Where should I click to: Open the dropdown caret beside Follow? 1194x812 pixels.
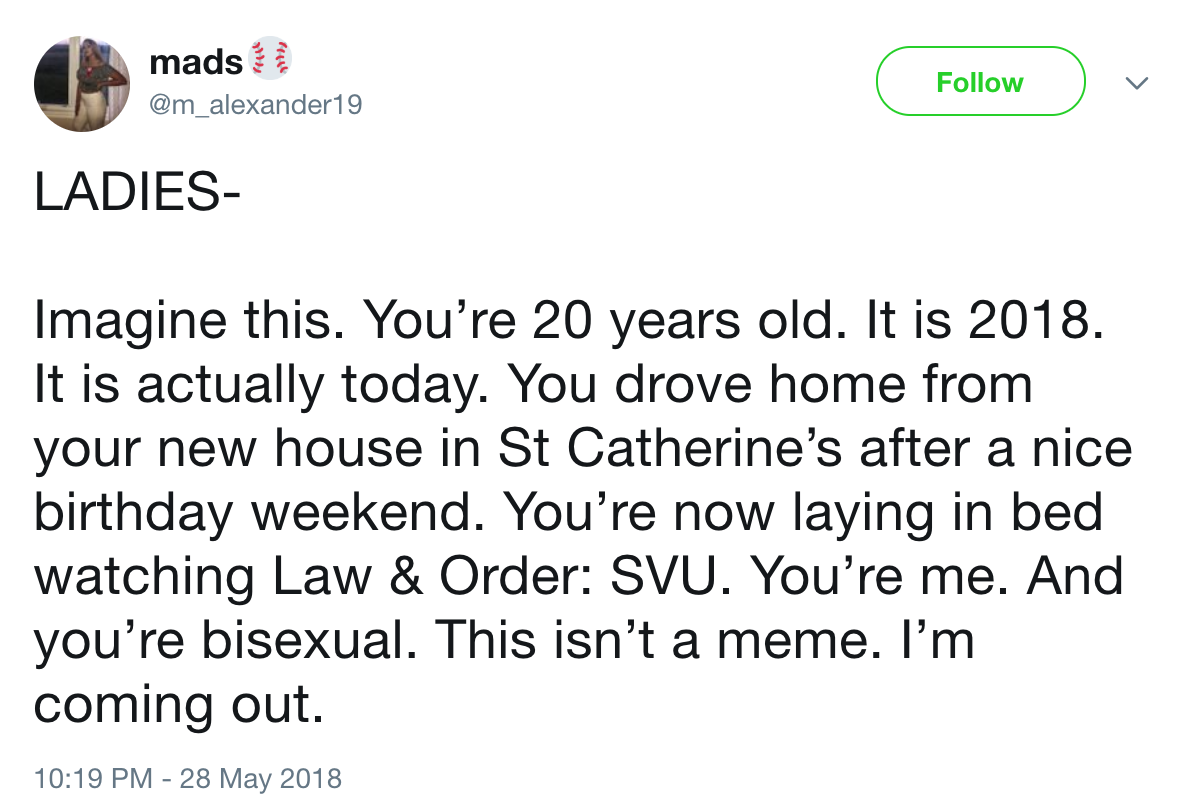[1137, 84]
